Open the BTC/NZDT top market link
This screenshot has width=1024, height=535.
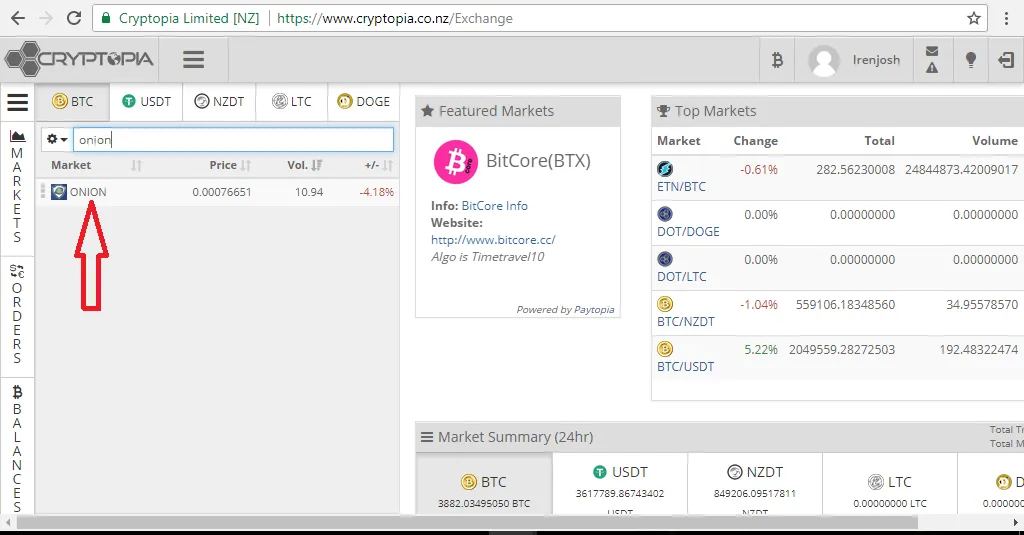pyautogui.click(x=686, y=322)
